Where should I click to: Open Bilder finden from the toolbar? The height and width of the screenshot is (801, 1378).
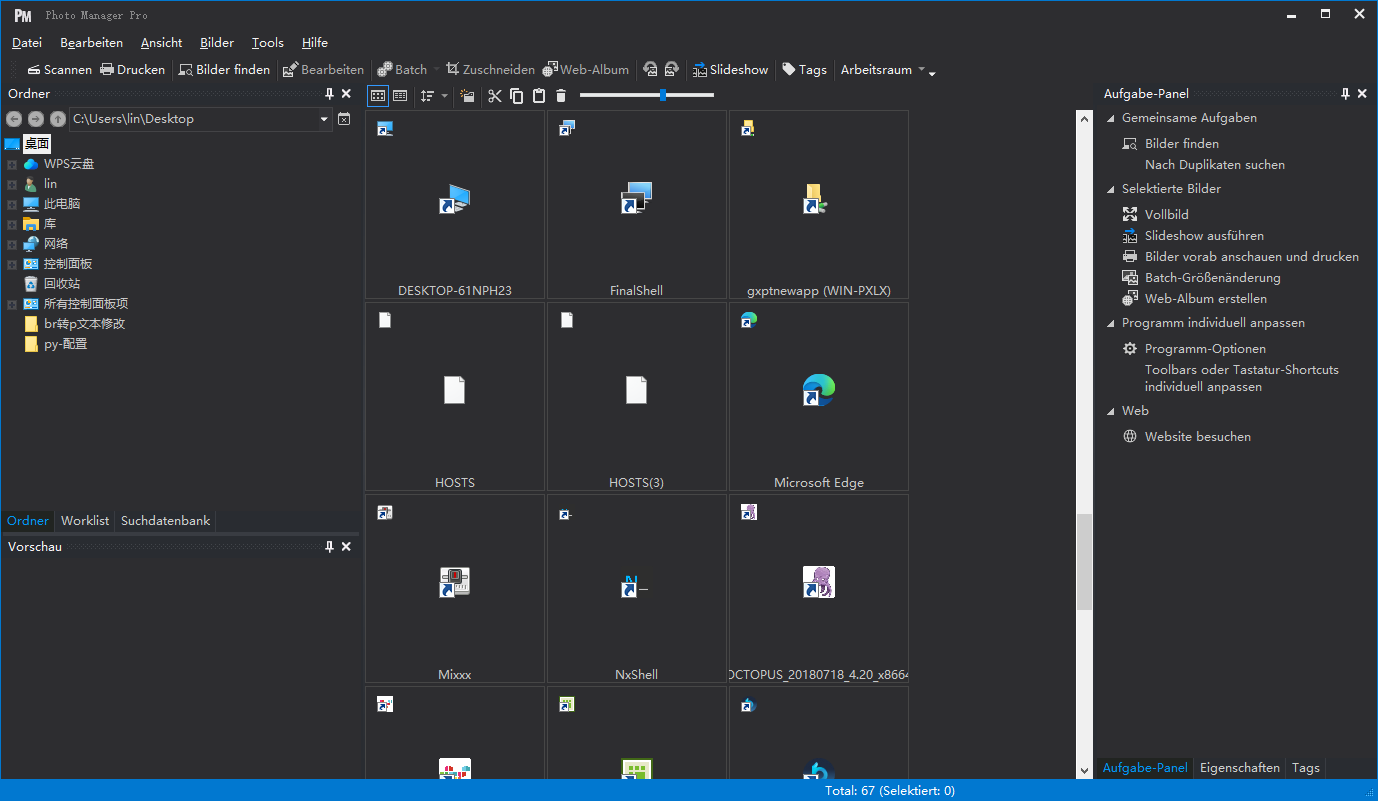click(x=224, y=70)
